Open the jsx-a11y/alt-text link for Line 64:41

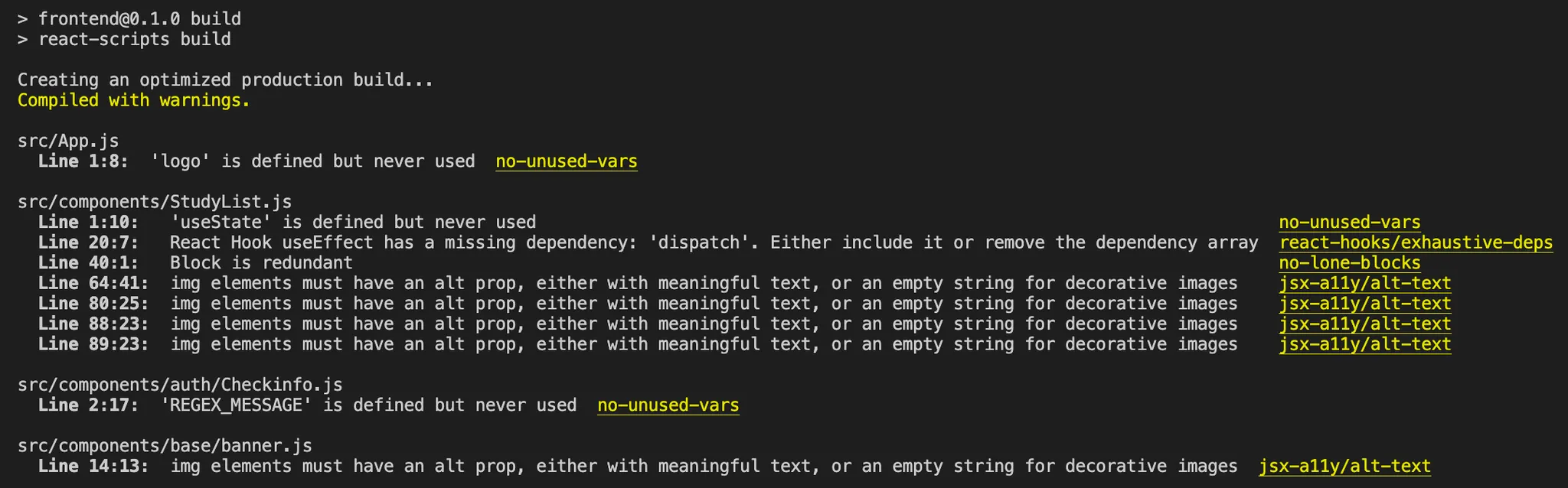point(1364,284)
